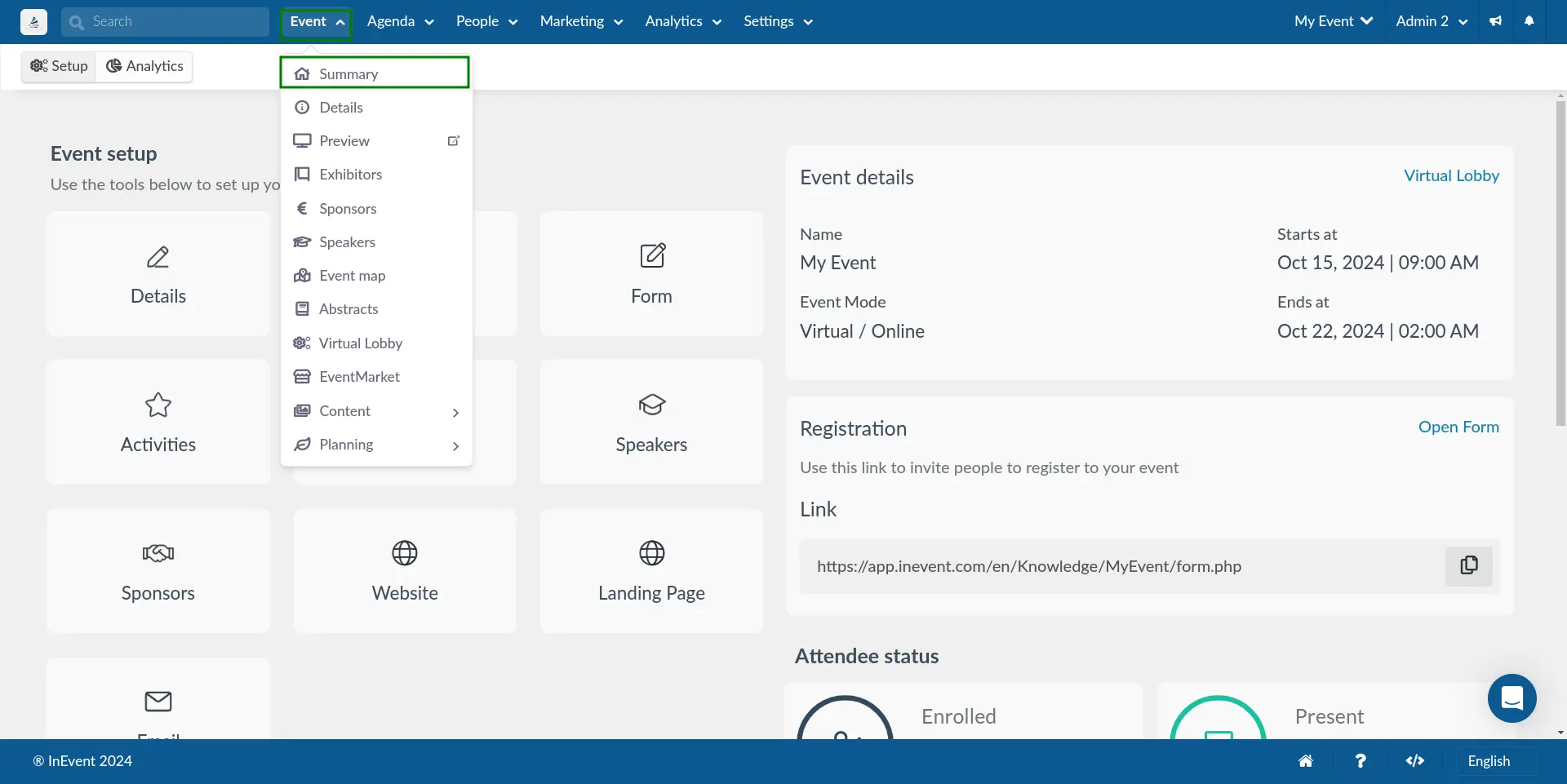
Task: Open the Speakers setup card
Action: (x=651, y=423)
